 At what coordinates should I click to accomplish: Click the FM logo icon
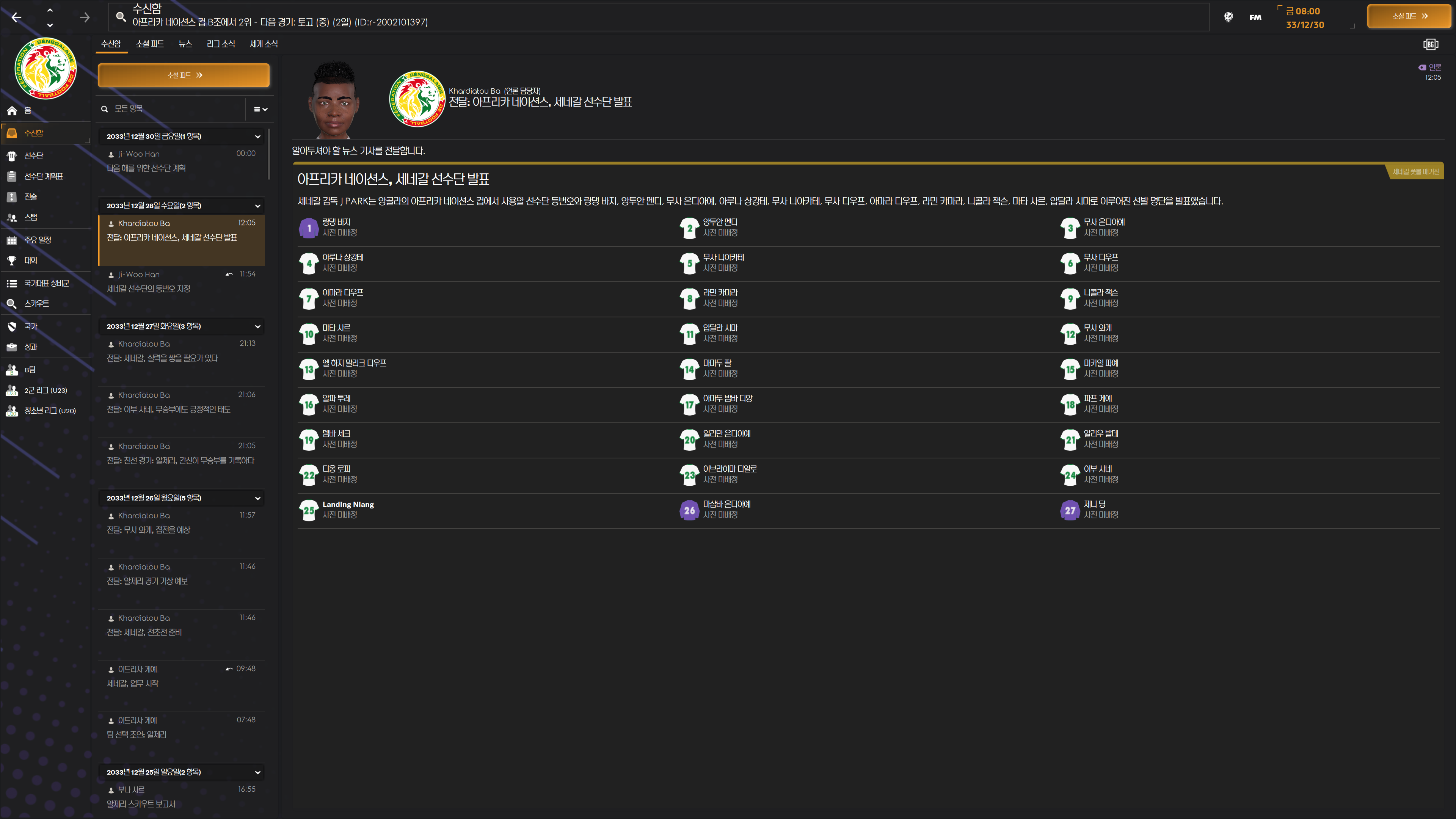pos(1255,17)
